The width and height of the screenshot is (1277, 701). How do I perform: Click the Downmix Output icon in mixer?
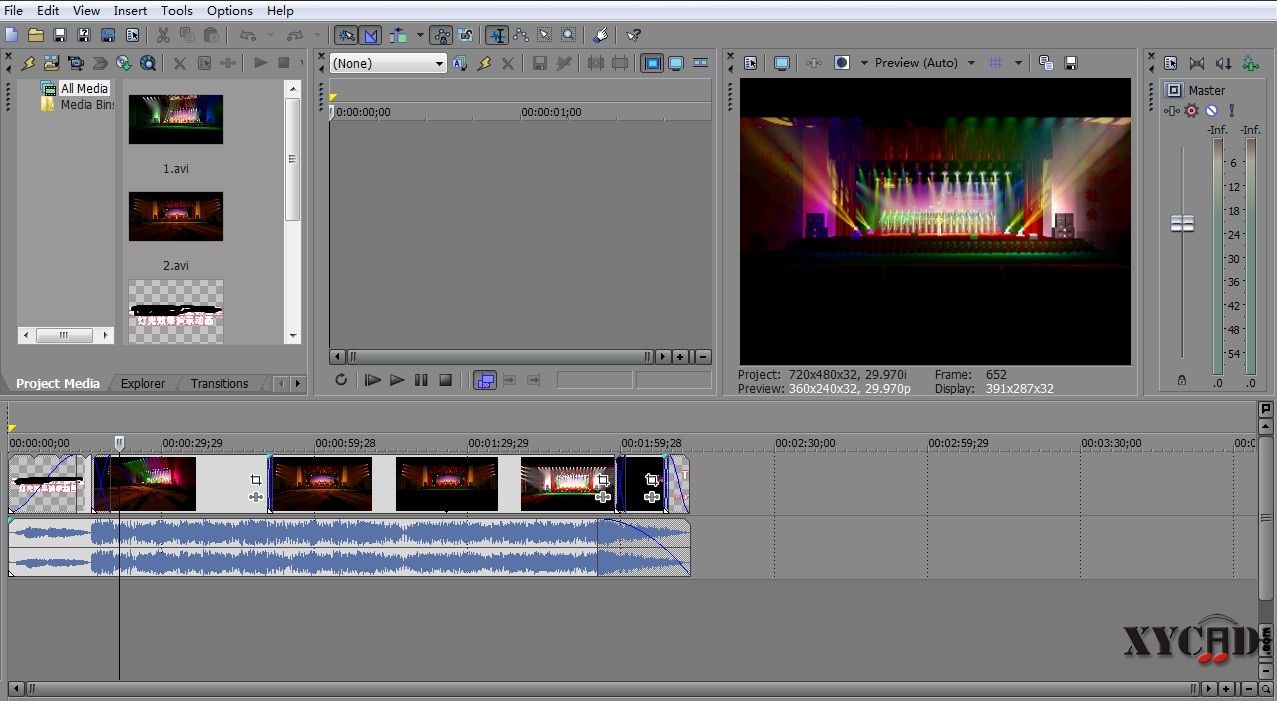[x=1196, y=63]
